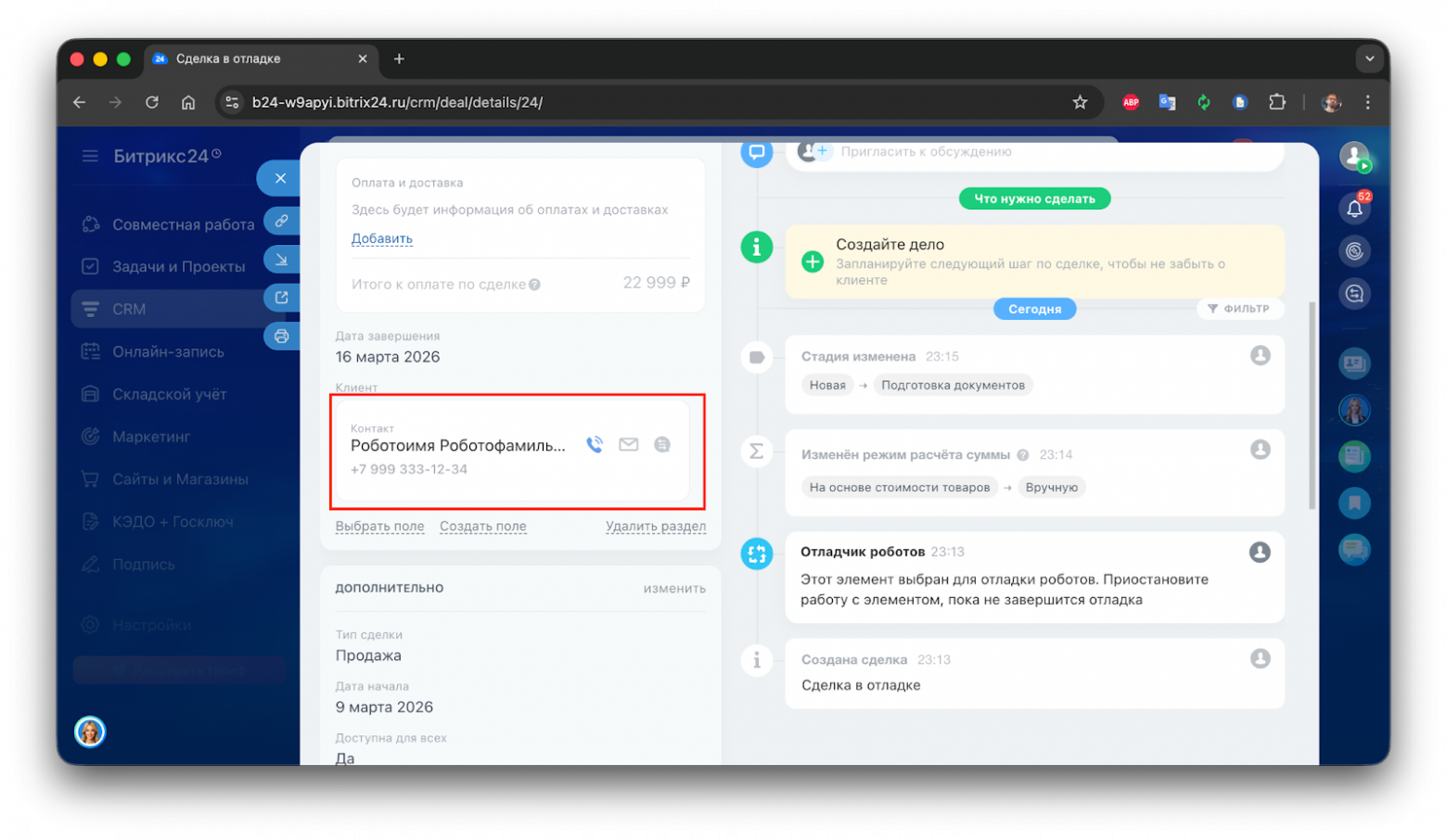The height and width of the screenshot is (840, 1447).
Task: Select Складской учёт in the sidebar
Action: tap(167, 393)
